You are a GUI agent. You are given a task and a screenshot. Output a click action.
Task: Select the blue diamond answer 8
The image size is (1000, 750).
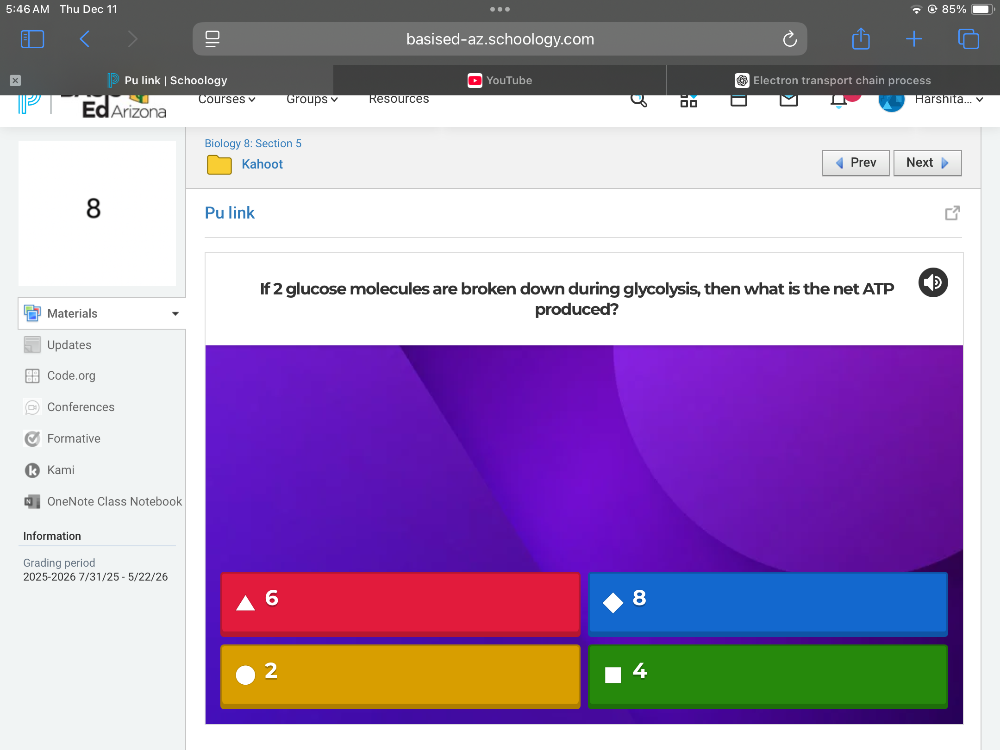[x=766, y=603]
